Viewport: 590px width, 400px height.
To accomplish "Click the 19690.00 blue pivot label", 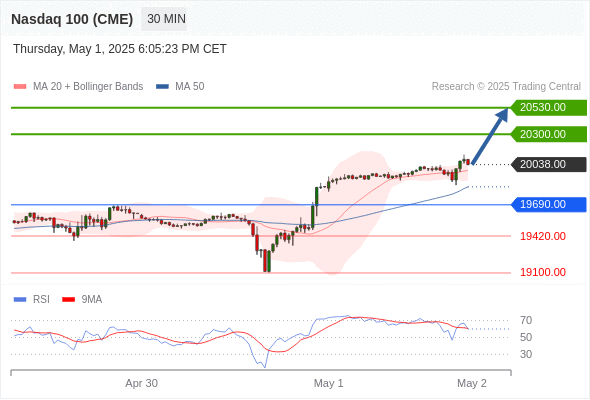I will pos(549,204).
